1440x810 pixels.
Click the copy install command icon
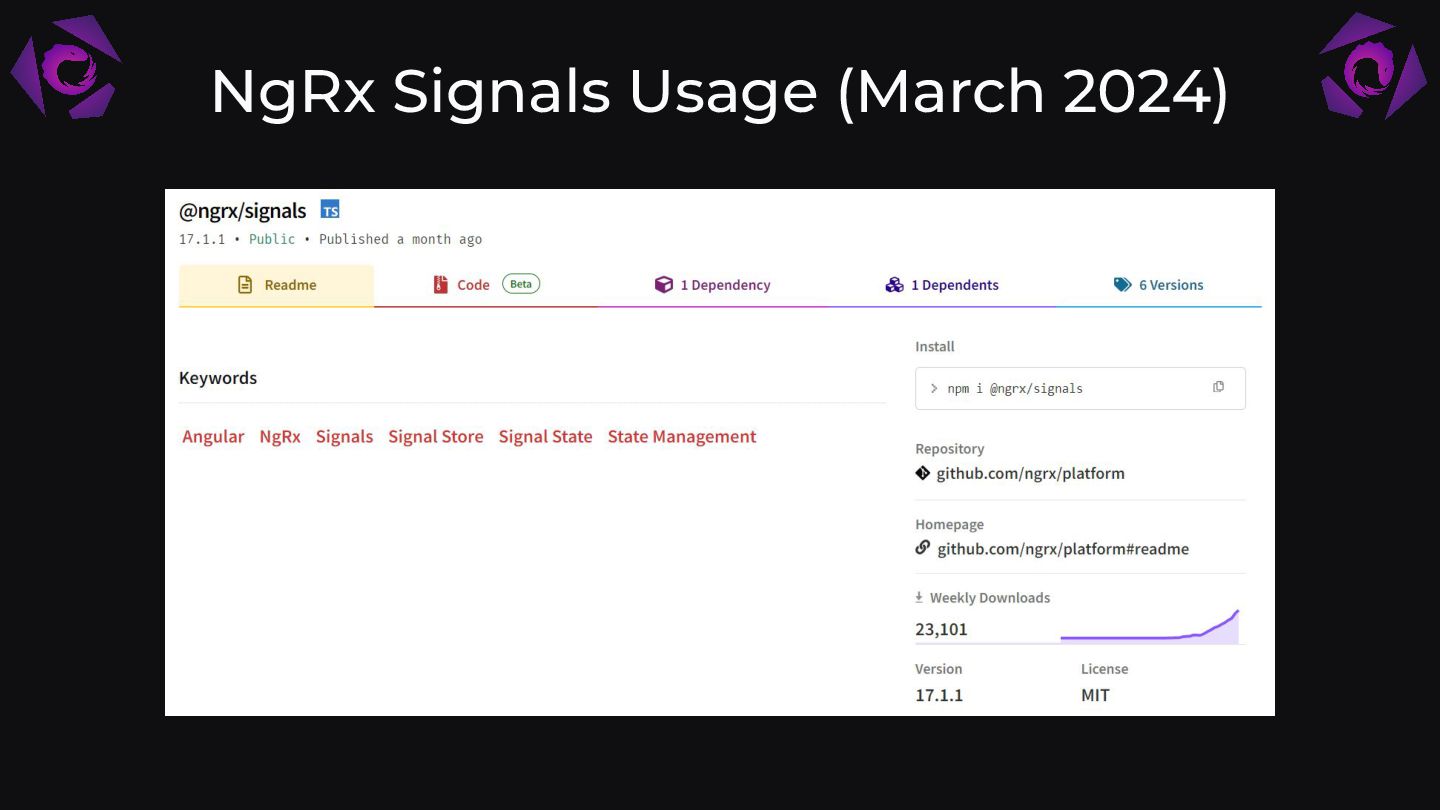pos(1218,387)
